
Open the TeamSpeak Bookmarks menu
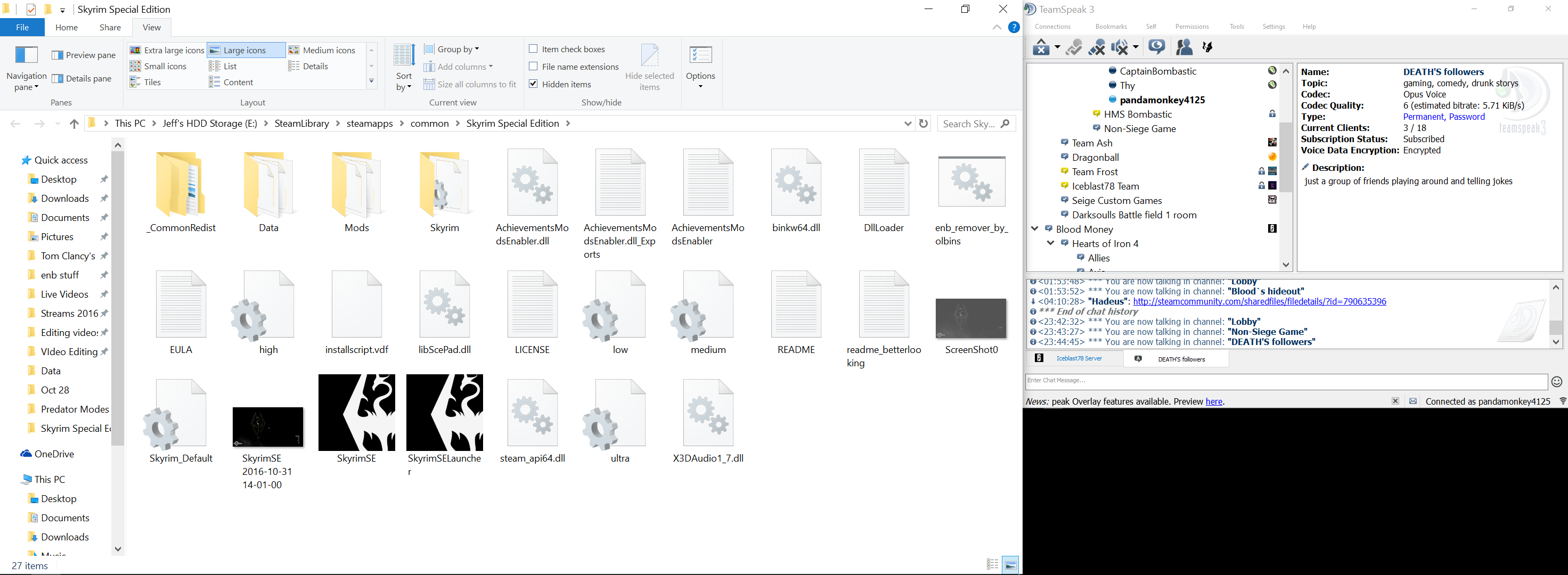click(x=1111, y=26)
